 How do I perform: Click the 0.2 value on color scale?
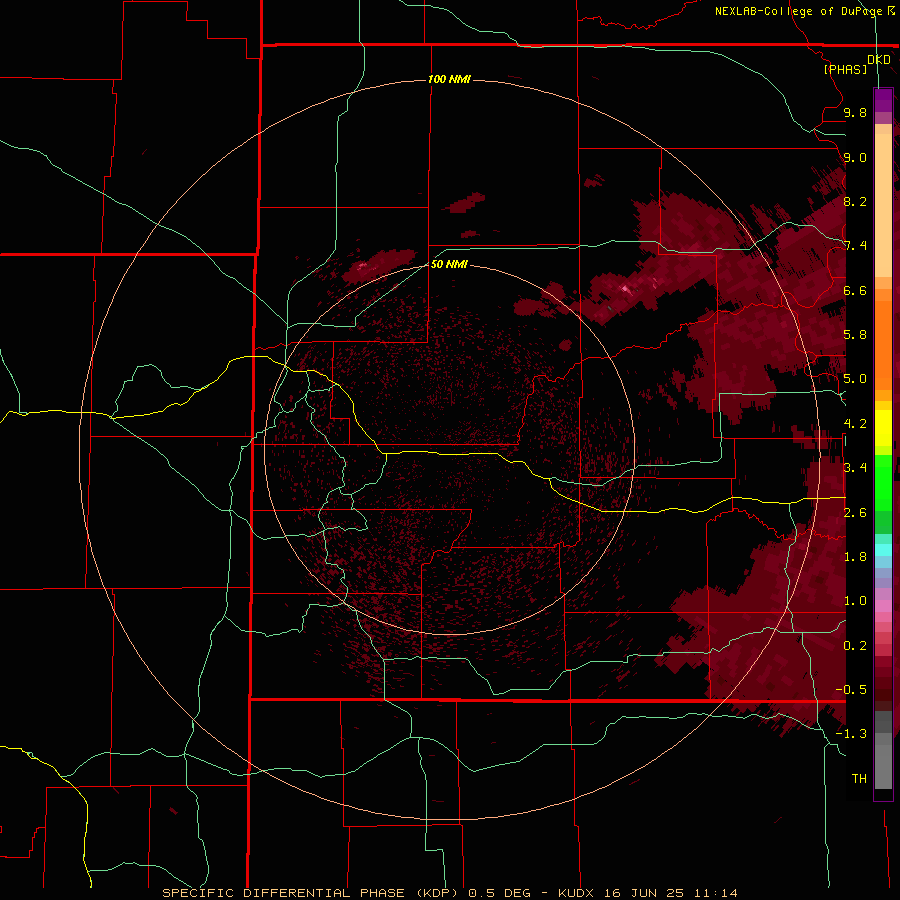coord(855,645)
